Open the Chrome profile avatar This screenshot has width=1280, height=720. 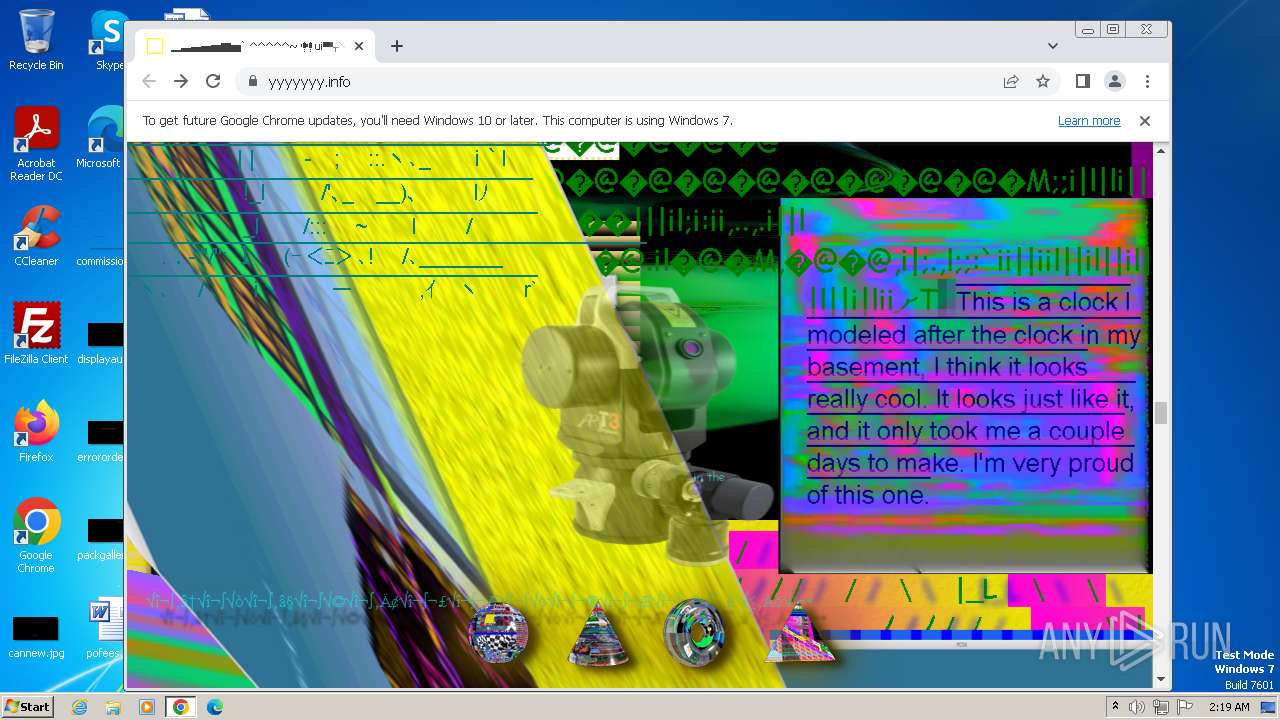(1114, 81)
